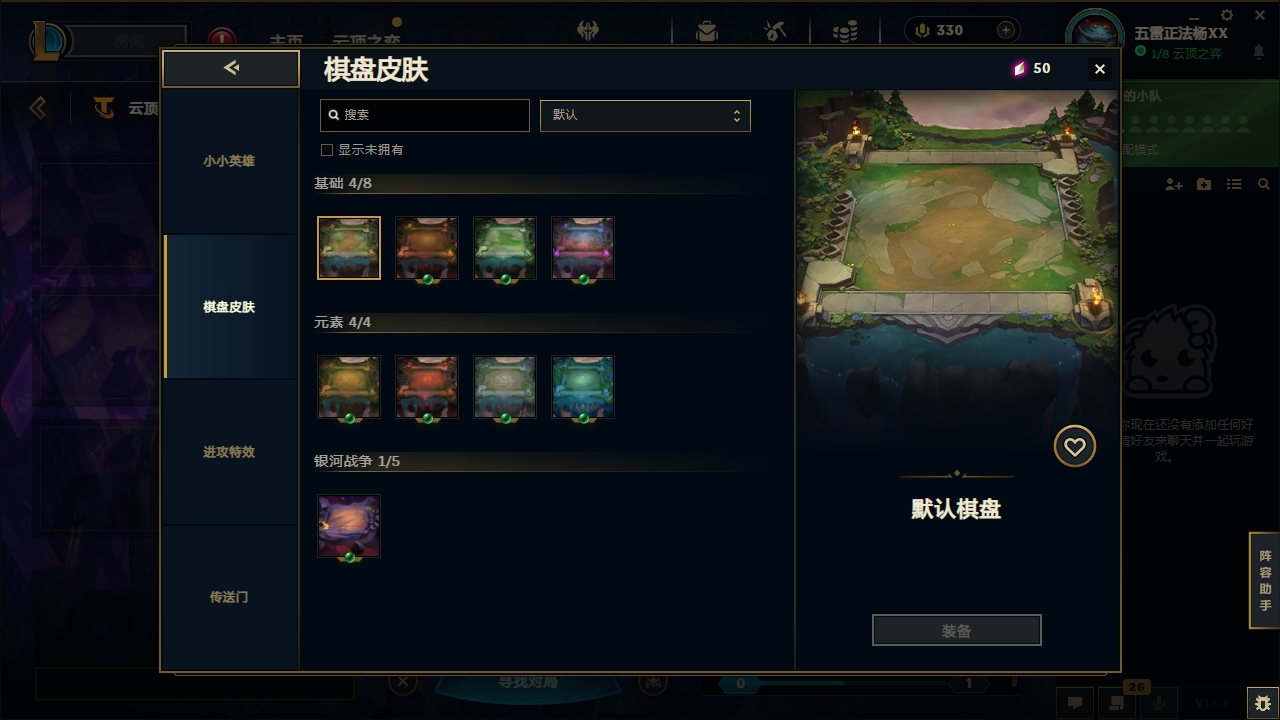This screenshot has height=720, width=1280.
Task: Close the 棋盘皮肤 dialog
Action: pyautogui.click(x=1100, y=69)
